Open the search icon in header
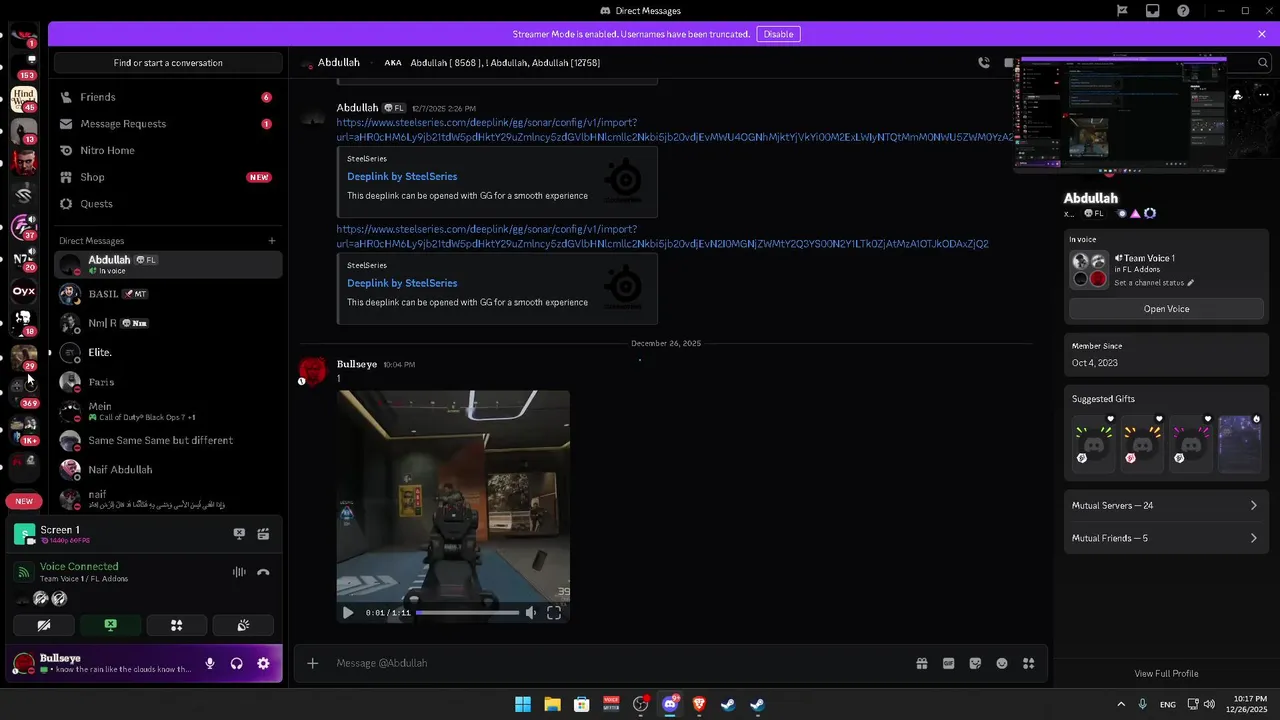Image resolution: width=1280 pixels, height=720 pixels. pyautogui.click(x=1263, y=62)
